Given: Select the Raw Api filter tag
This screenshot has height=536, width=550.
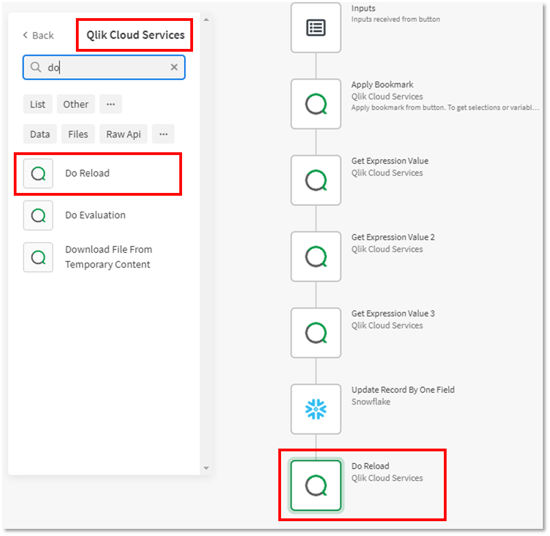Looking at the screenshot, I should click(123, 134).
